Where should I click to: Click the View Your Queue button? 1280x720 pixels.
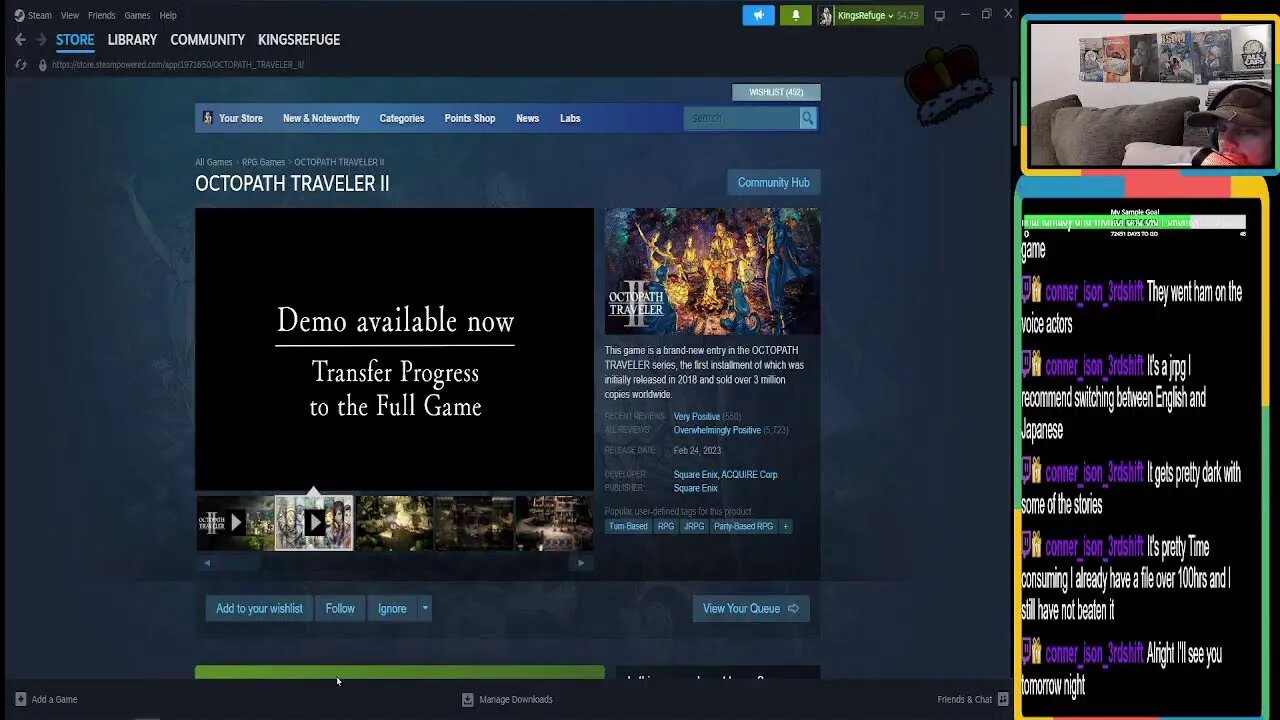(751, 608)
